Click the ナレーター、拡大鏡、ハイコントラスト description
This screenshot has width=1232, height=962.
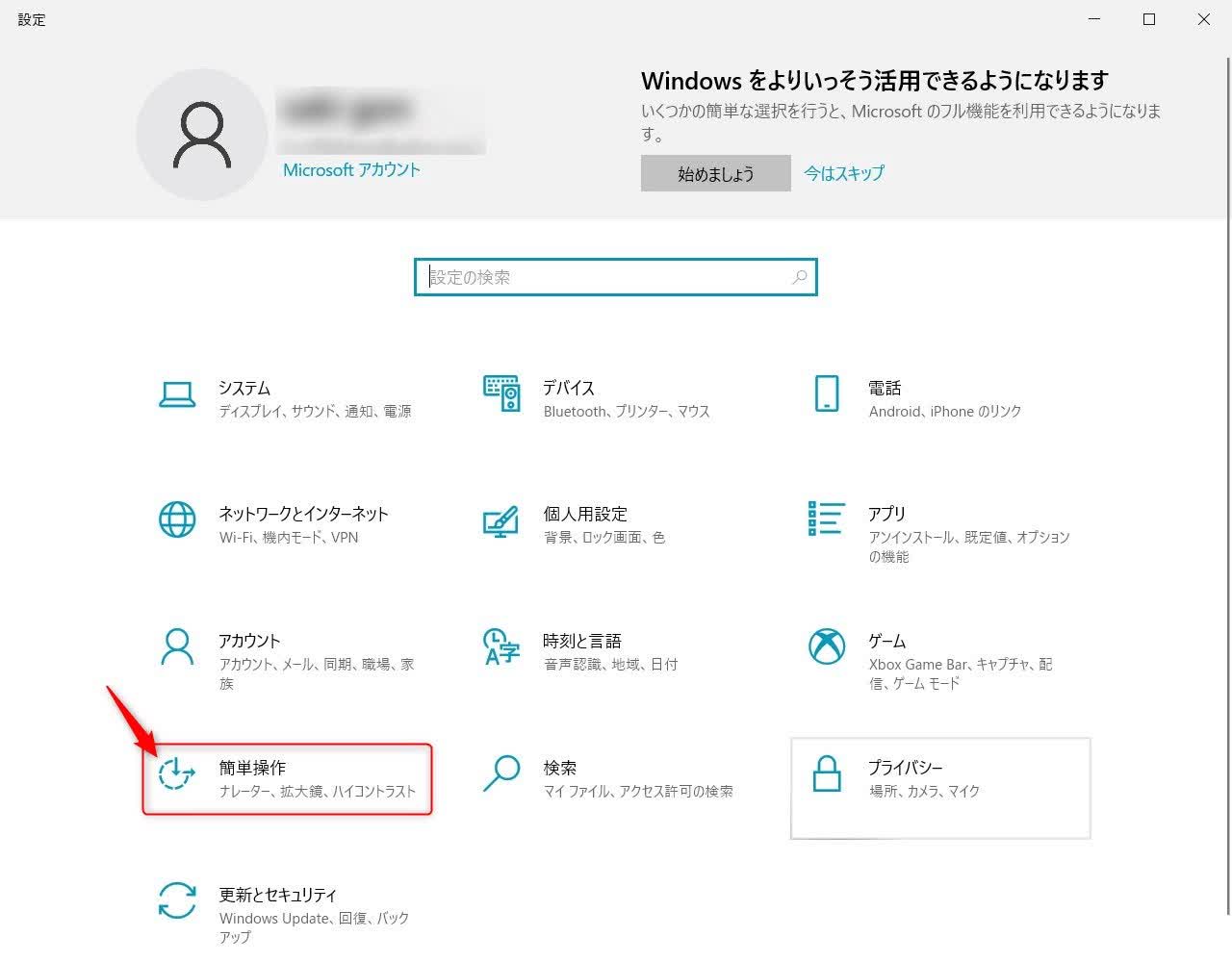point(318,792)
